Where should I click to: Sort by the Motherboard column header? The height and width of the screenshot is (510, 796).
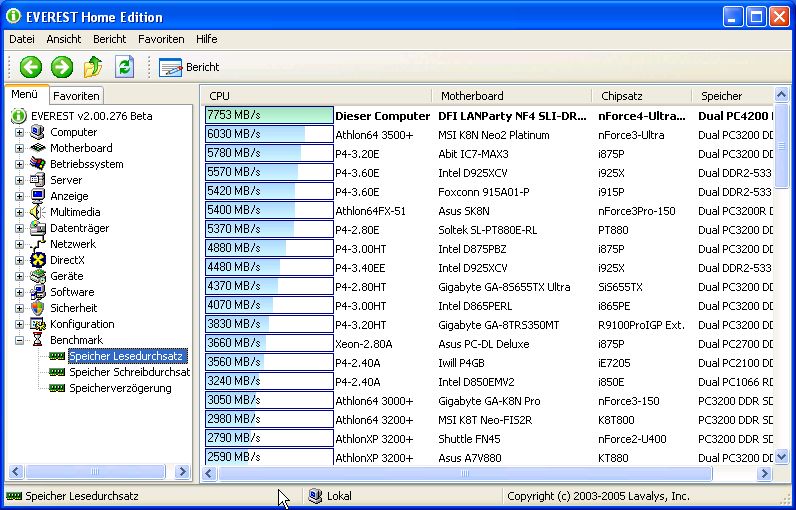point(512,96)
